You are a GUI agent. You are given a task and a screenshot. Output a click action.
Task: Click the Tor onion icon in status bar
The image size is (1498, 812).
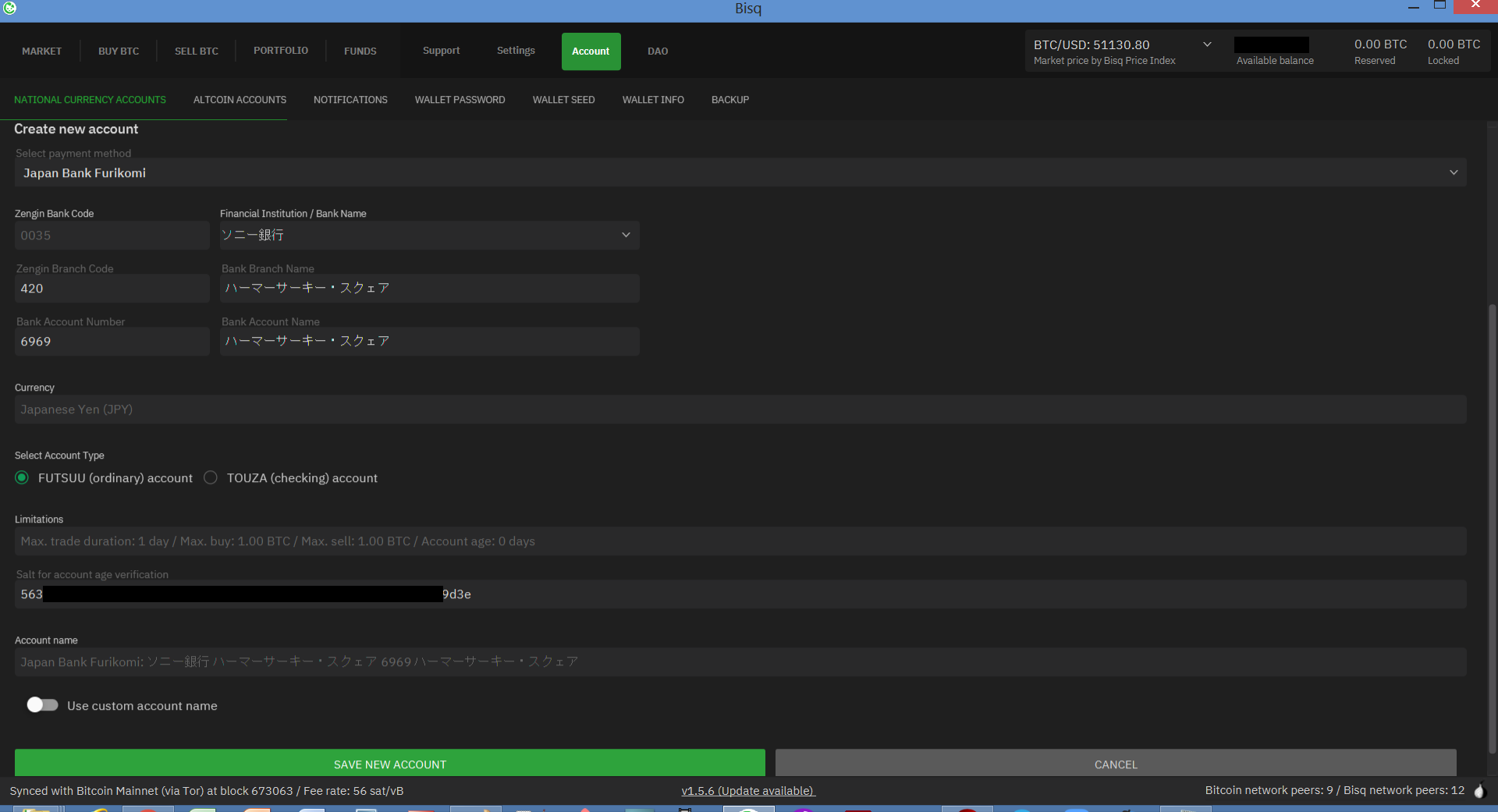[x=1479, y=791]
